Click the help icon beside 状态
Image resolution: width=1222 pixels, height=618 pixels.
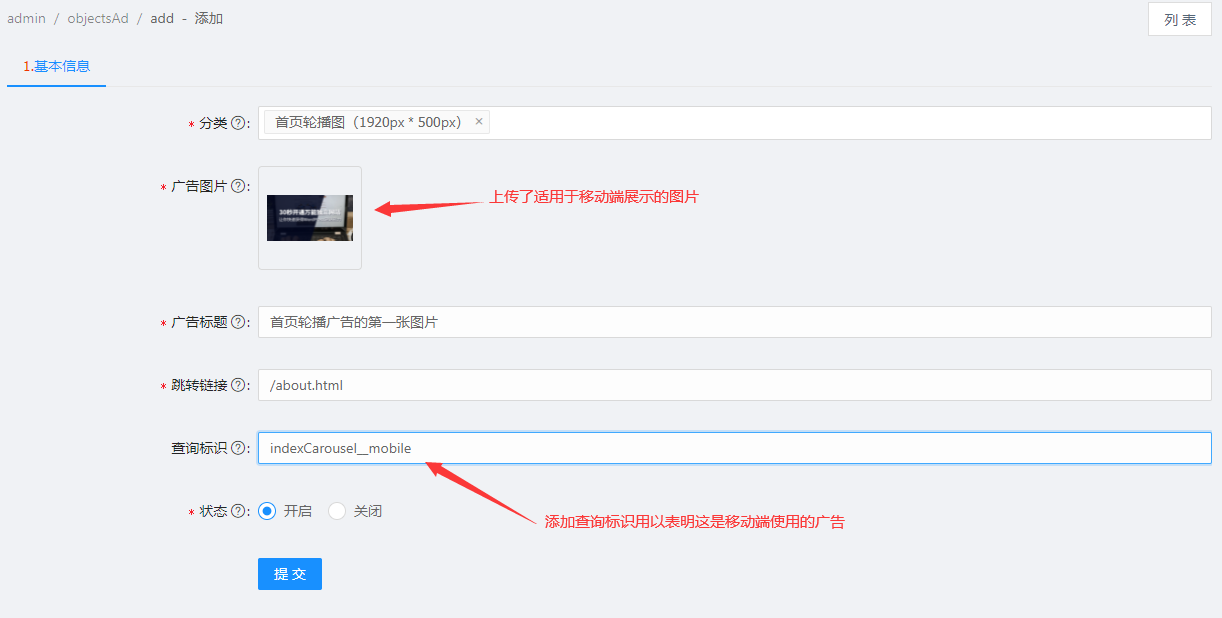click(x=238, y=511)
